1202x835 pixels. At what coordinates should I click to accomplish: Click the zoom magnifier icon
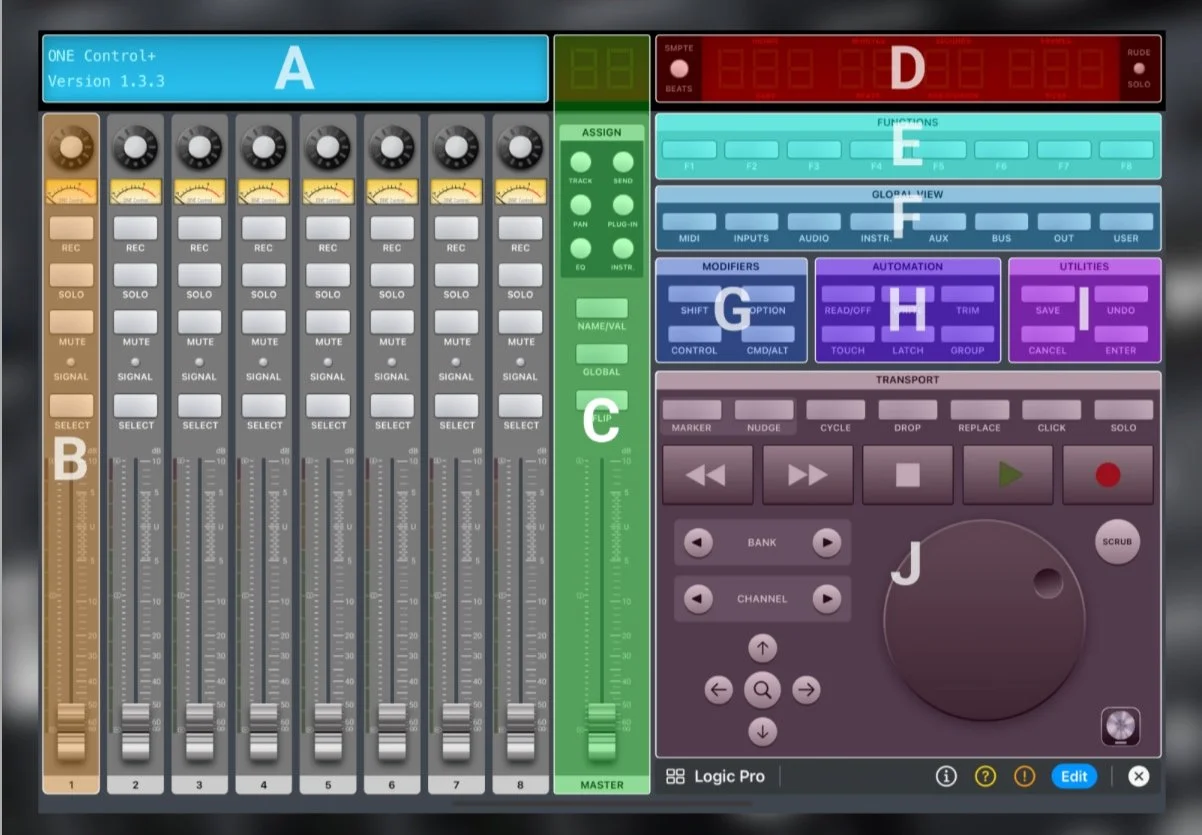(x=762, y=689)
